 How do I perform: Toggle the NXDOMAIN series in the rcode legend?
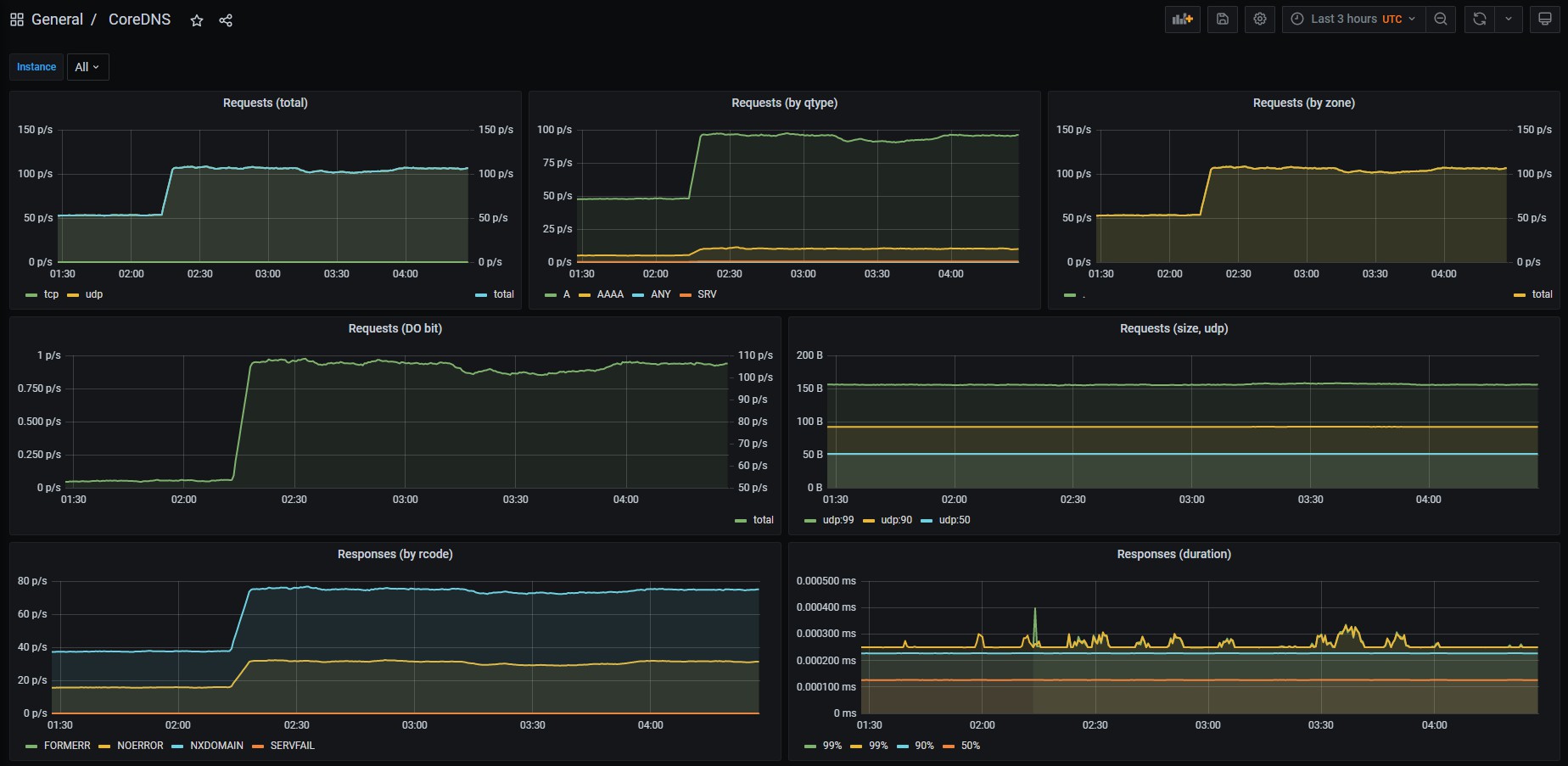216,746
